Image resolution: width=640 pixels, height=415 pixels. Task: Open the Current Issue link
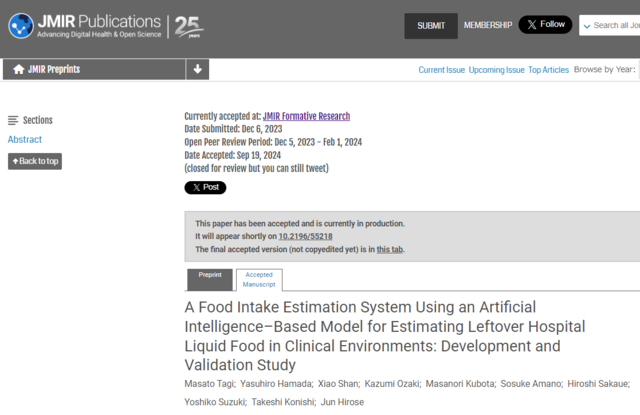(x=442, y=70)
